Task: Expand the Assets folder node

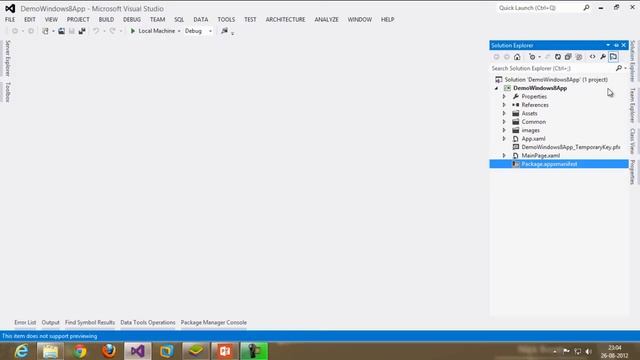Action: [504, 113]
